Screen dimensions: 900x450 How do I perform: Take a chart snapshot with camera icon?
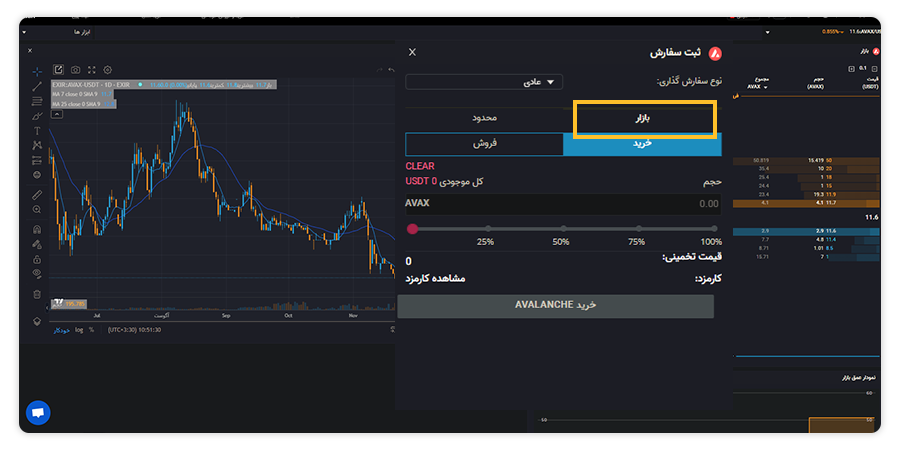(x=75, y=70)
